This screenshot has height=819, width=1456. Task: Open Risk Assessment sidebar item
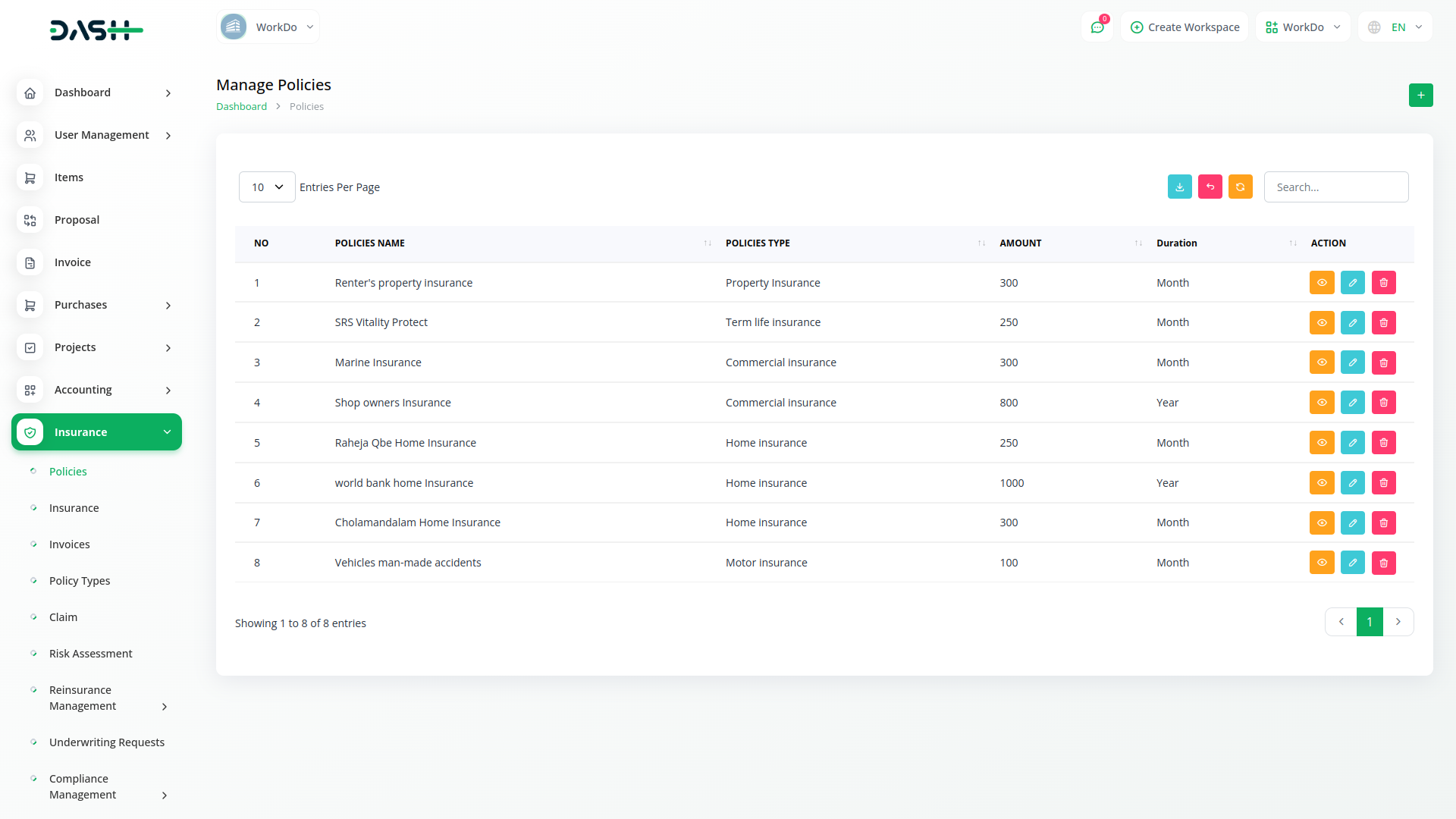pos(90,654)
